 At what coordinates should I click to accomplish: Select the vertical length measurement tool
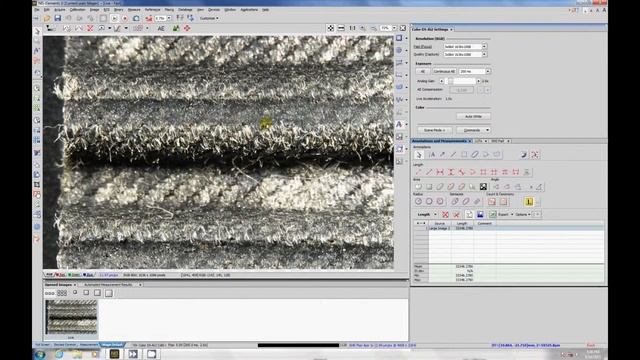coord(451,172)
